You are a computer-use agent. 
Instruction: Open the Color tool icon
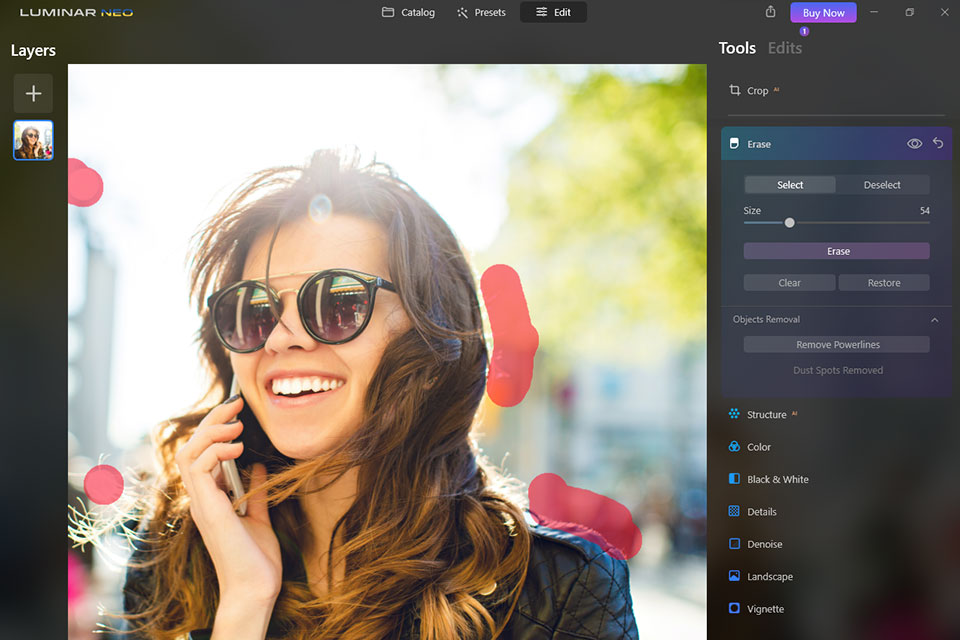coord(734,446)
